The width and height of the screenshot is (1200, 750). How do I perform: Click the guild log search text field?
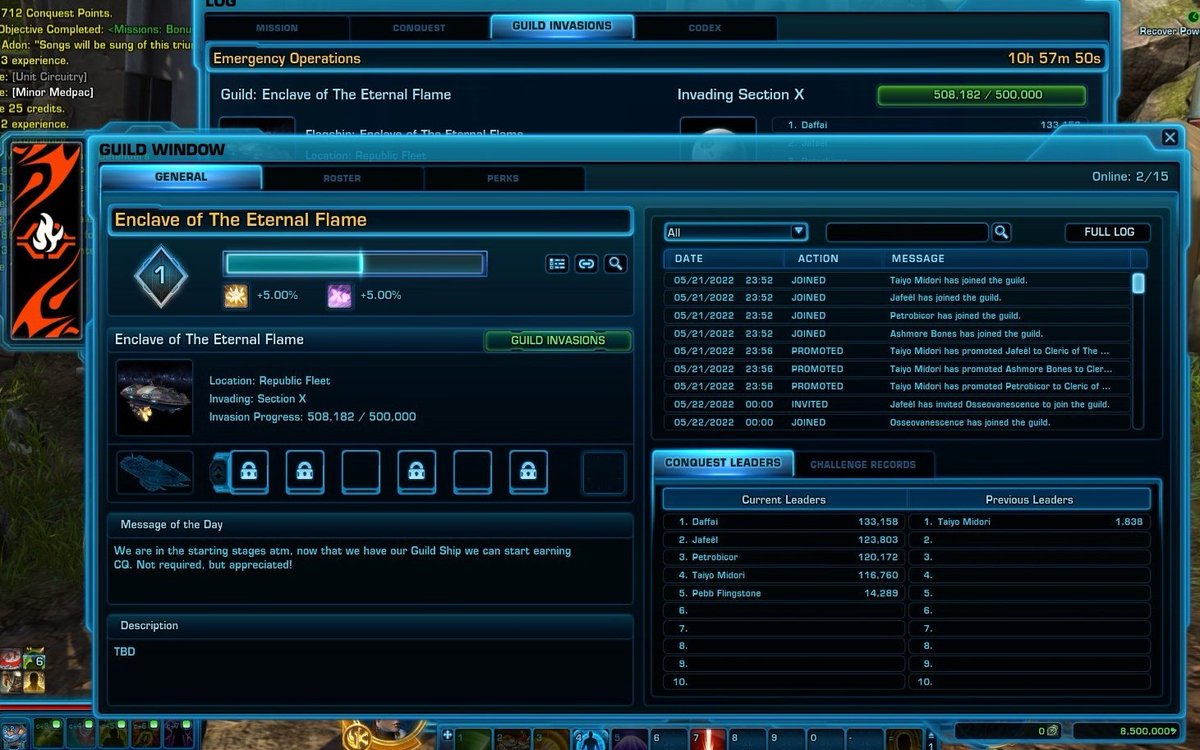point(907,232)
